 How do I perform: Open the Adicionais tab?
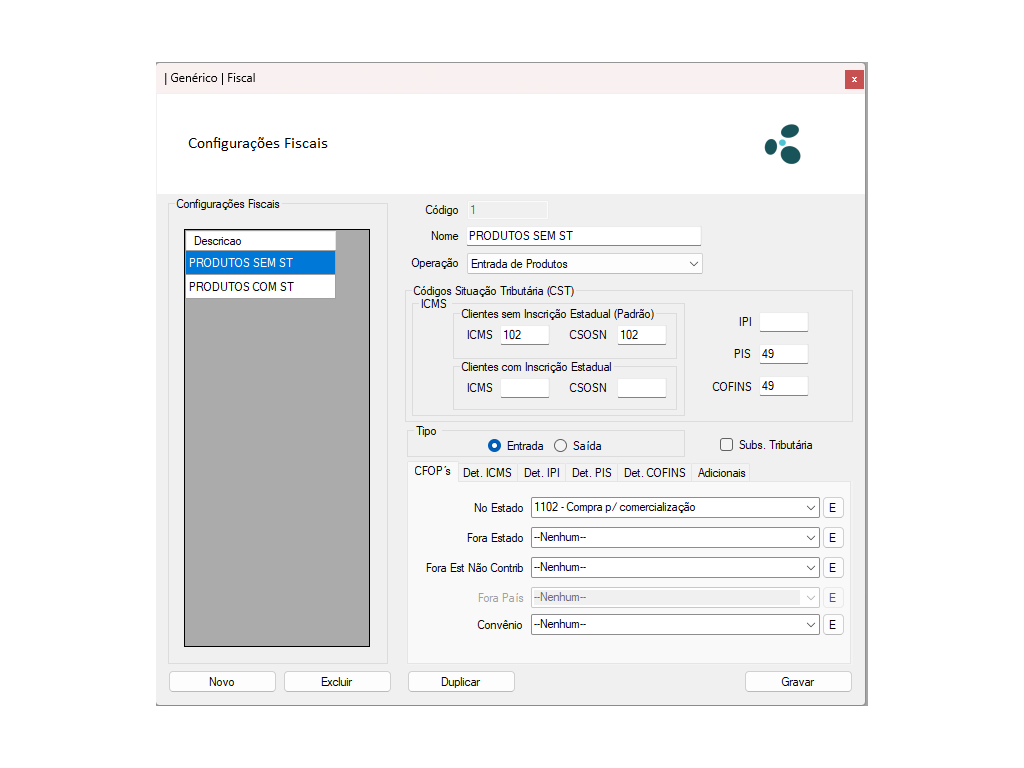[x=721, y=473]
